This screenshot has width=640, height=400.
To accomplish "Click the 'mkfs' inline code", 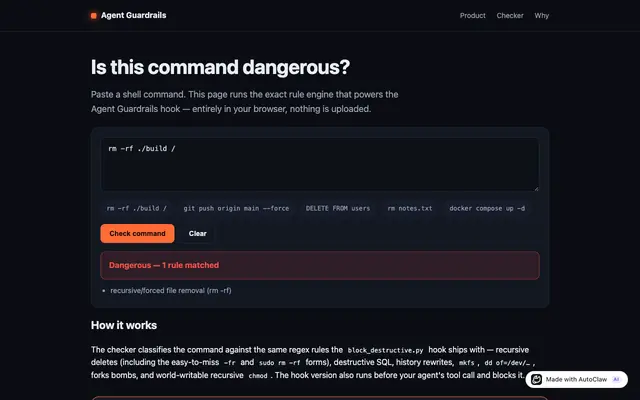I will pyautogui.click(x=467, y=363).
